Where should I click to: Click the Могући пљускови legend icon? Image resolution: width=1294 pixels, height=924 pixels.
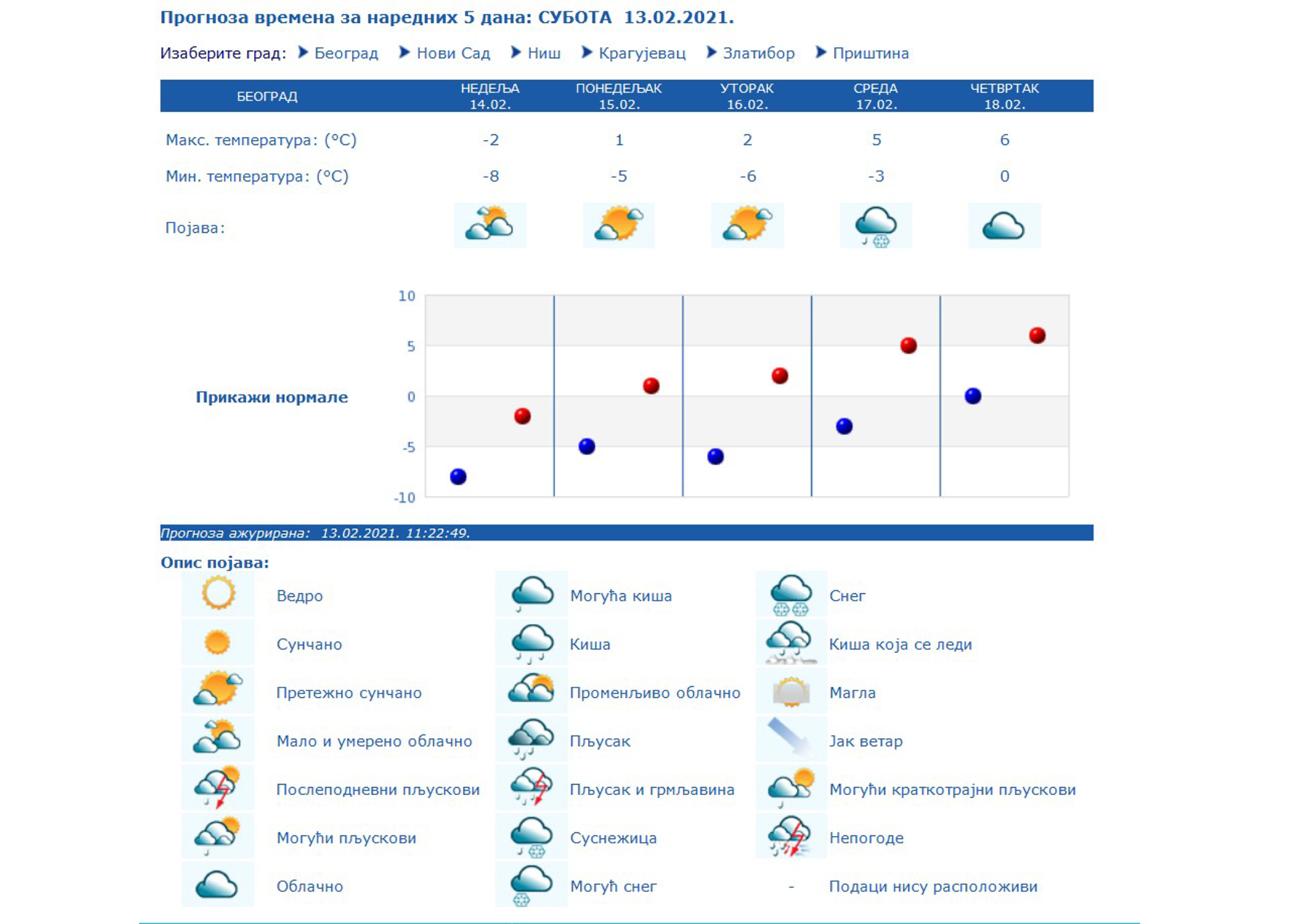218,836
